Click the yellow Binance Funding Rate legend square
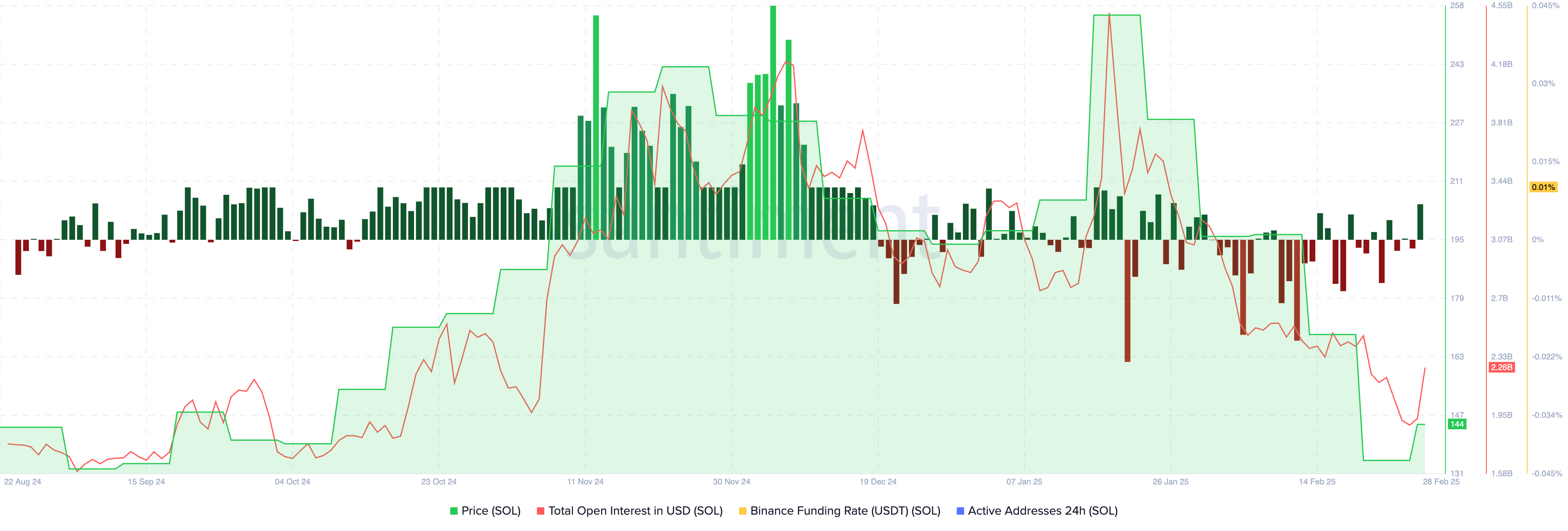 pos(743,511)
